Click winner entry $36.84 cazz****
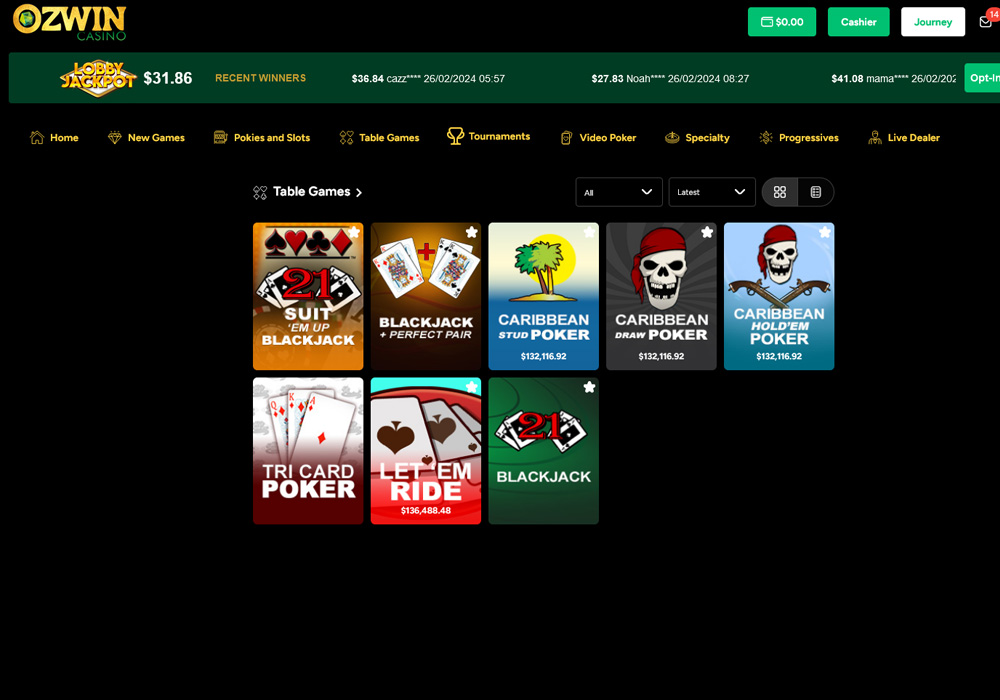Viewport: 1000px width, 700px height. tap(428, 79)
